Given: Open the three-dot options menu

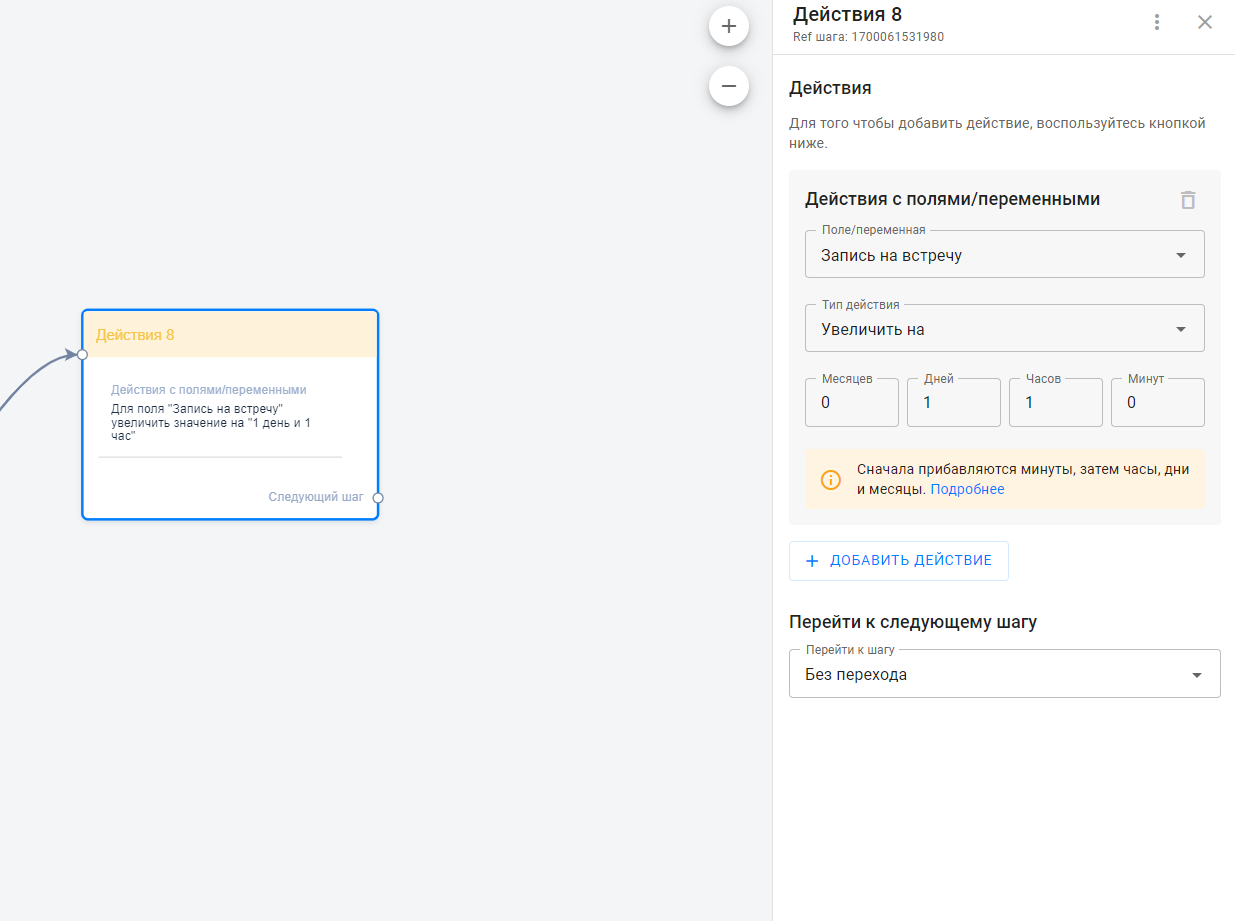Looking at the screenshot, I should coord(1157,22).
